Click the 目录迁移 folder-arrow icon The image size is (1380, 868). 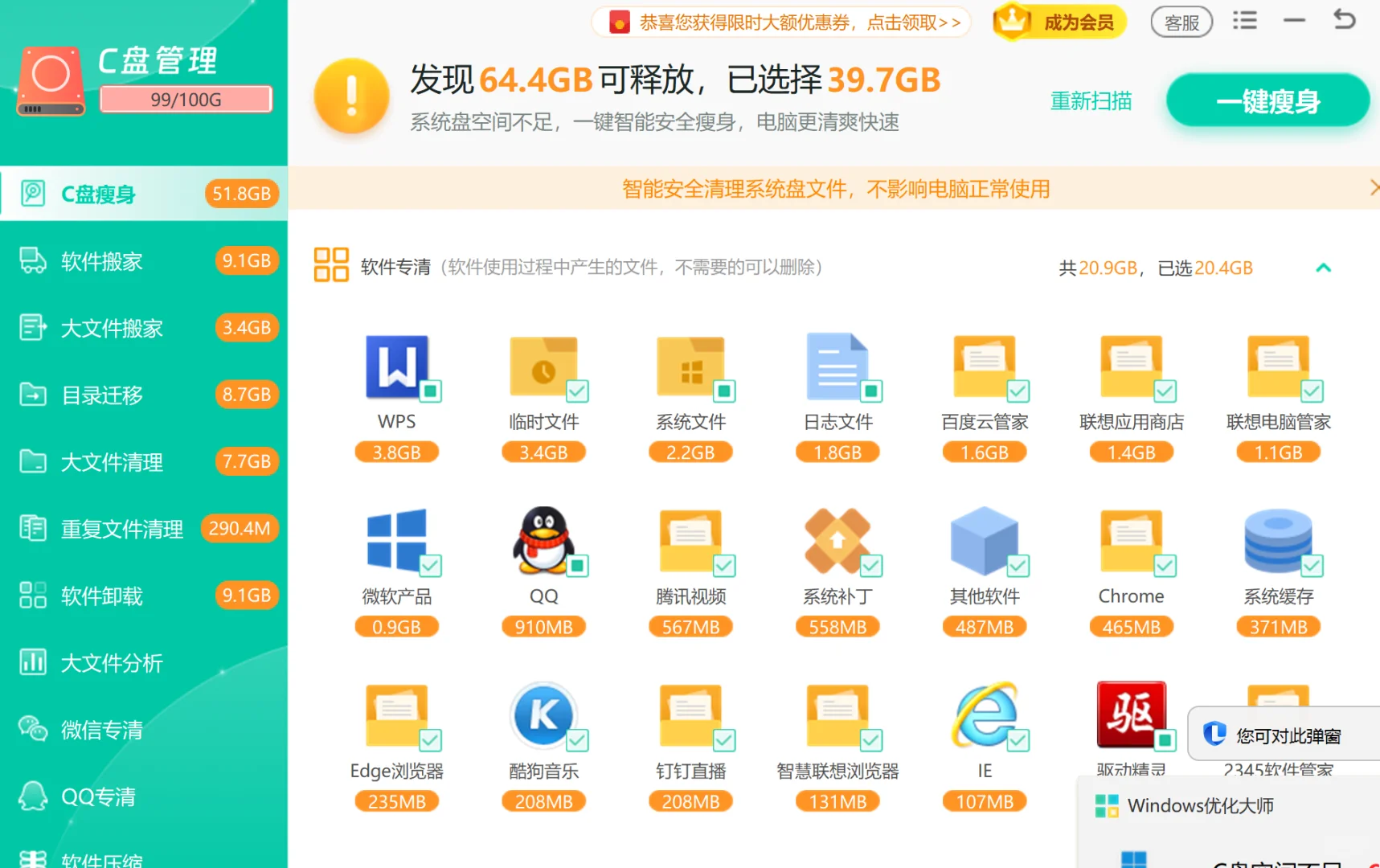point(32,395)
